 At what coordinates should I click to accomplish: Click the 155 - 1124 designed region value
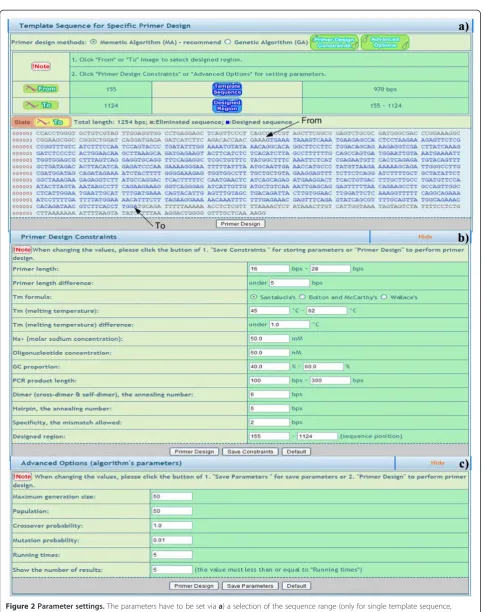point(385,105)
